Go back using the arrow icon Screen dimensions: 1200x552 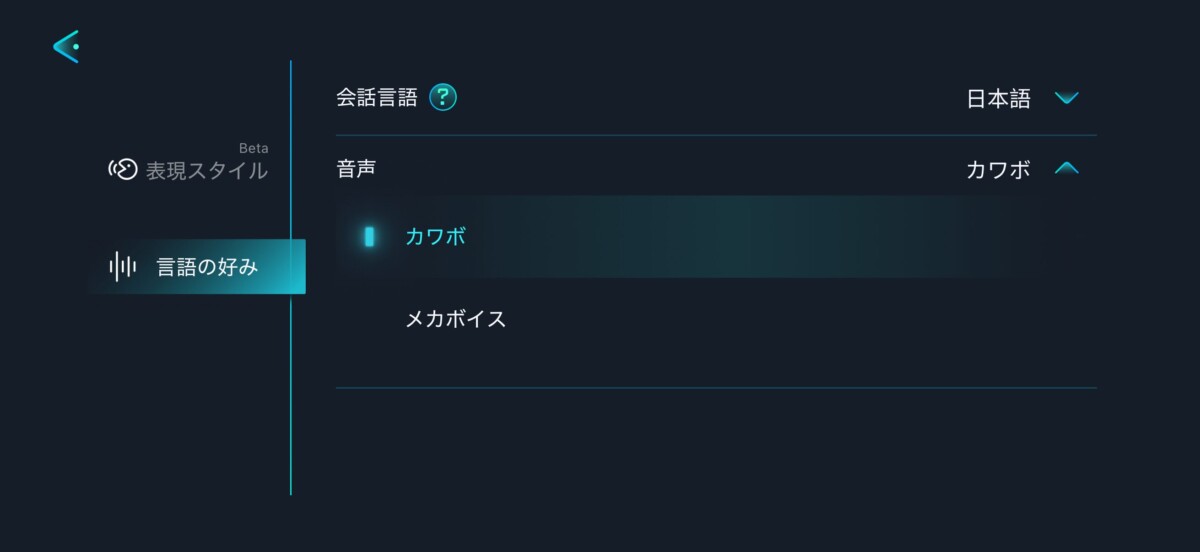66,46
